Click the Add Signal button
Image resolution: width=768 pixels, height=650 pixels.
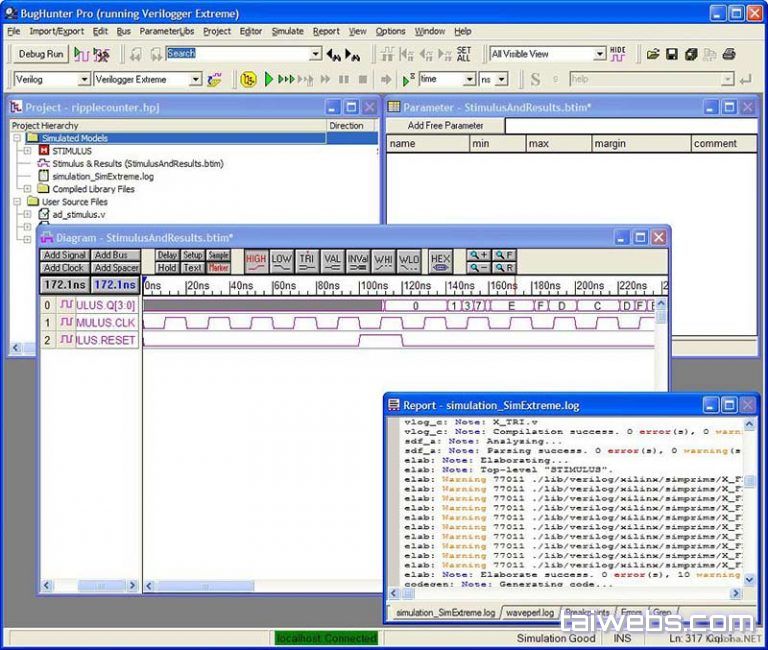click(x=64, y=255)
